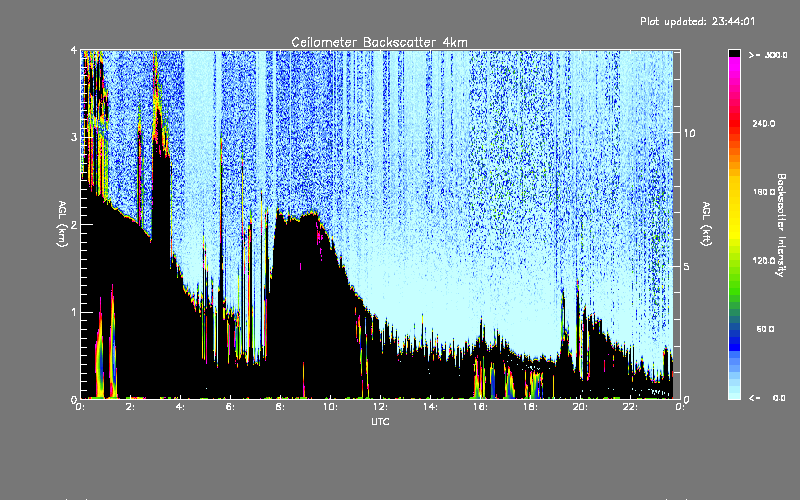Click the '22:' UTC hour tick

click(631, 407)
